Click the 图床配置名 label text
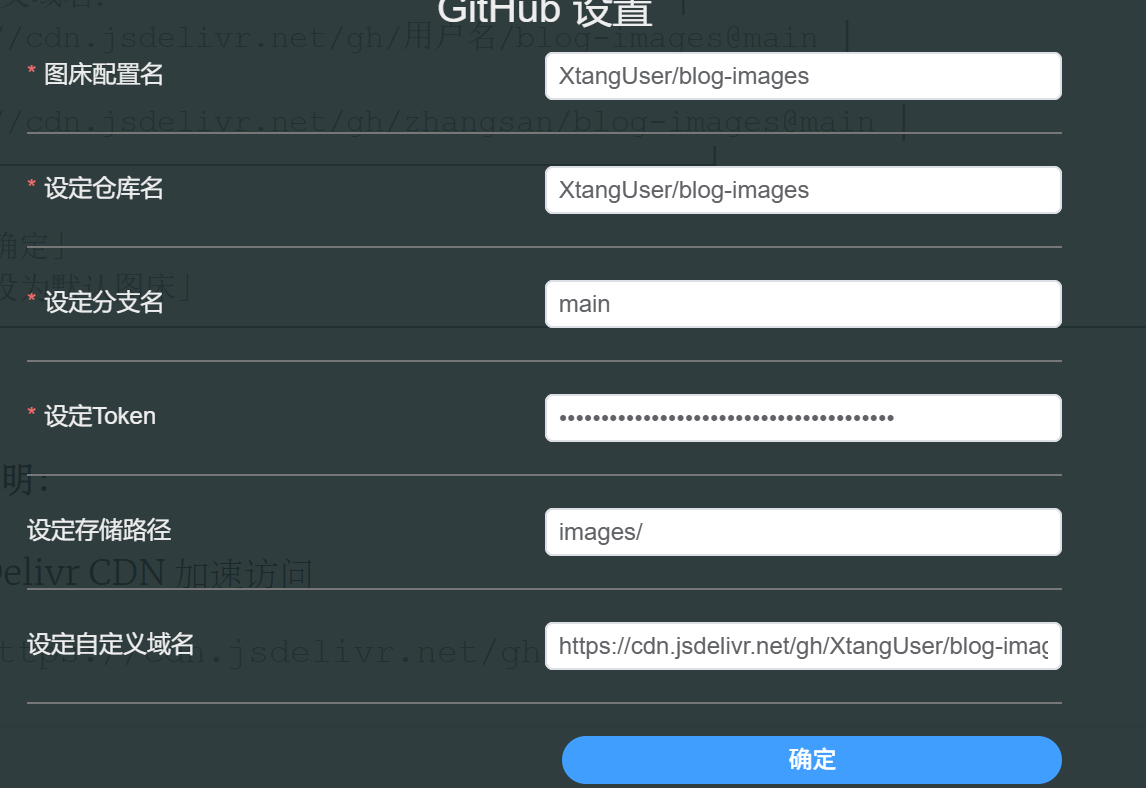 click(104, 75)
